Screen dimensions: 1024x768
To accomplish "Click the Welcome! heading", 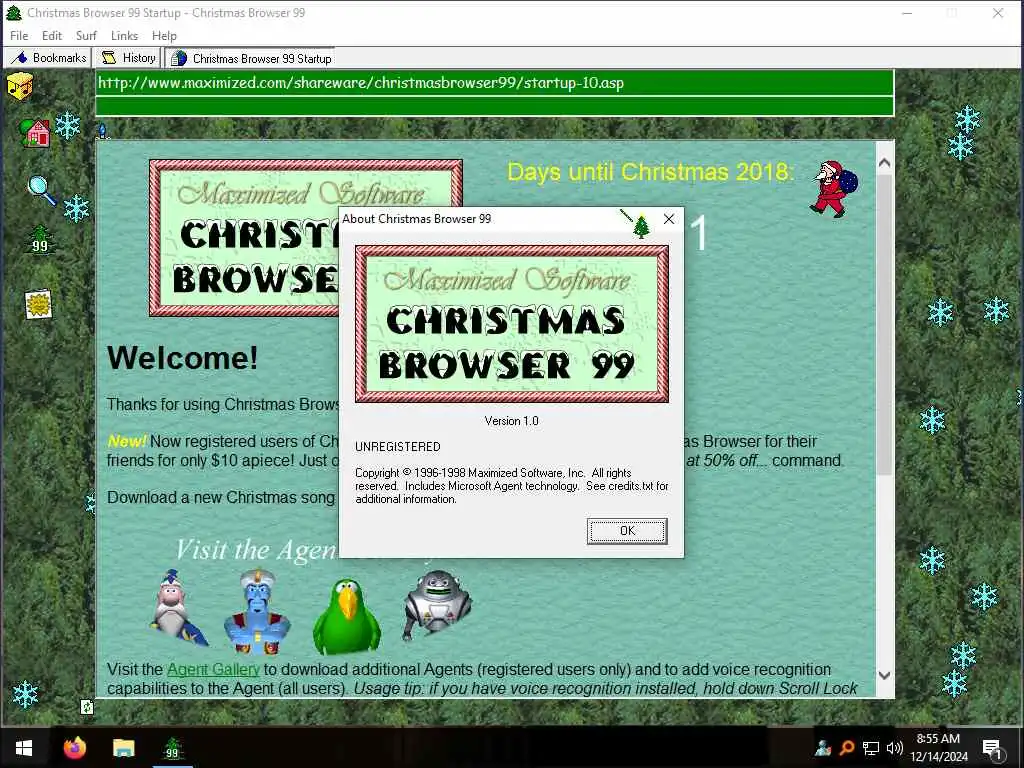I will [x=182, y=358].
